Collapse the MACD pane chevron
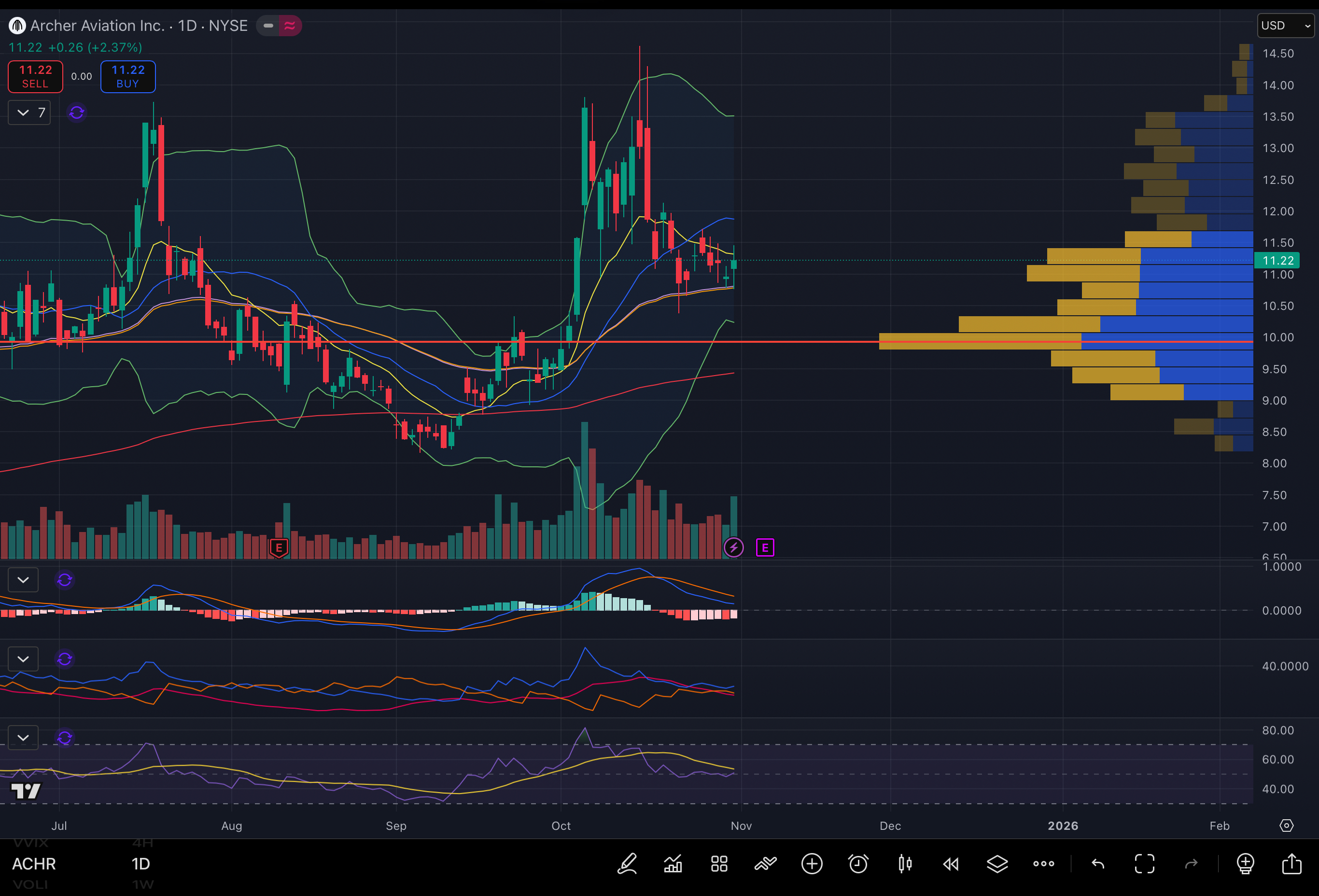Viewport: 1319px width, 896px height. click(23, 580)
